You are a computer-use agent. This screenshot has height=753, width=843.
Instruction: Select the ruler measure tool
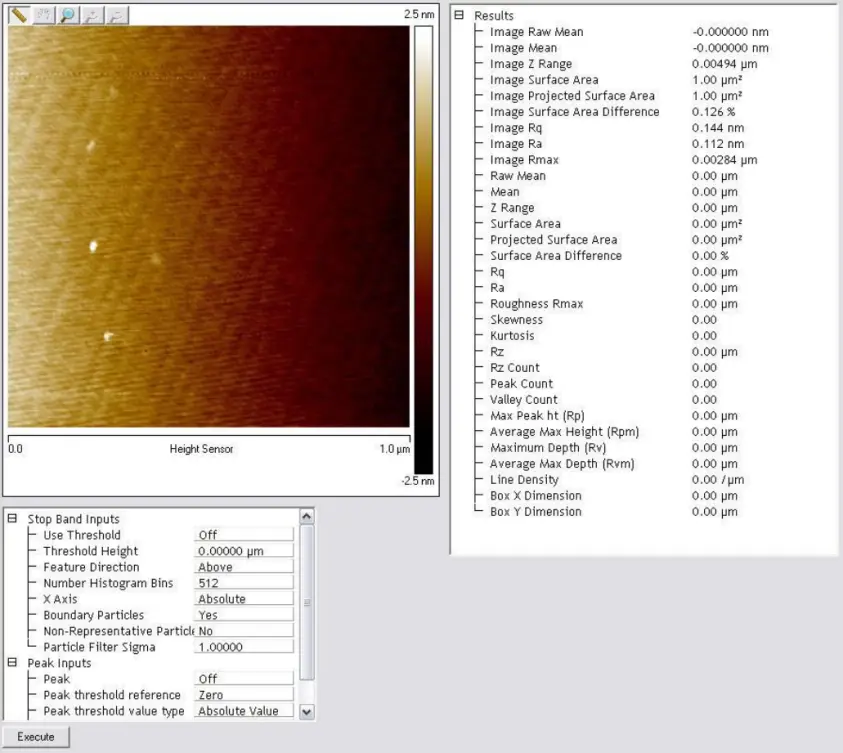(19, 15)
